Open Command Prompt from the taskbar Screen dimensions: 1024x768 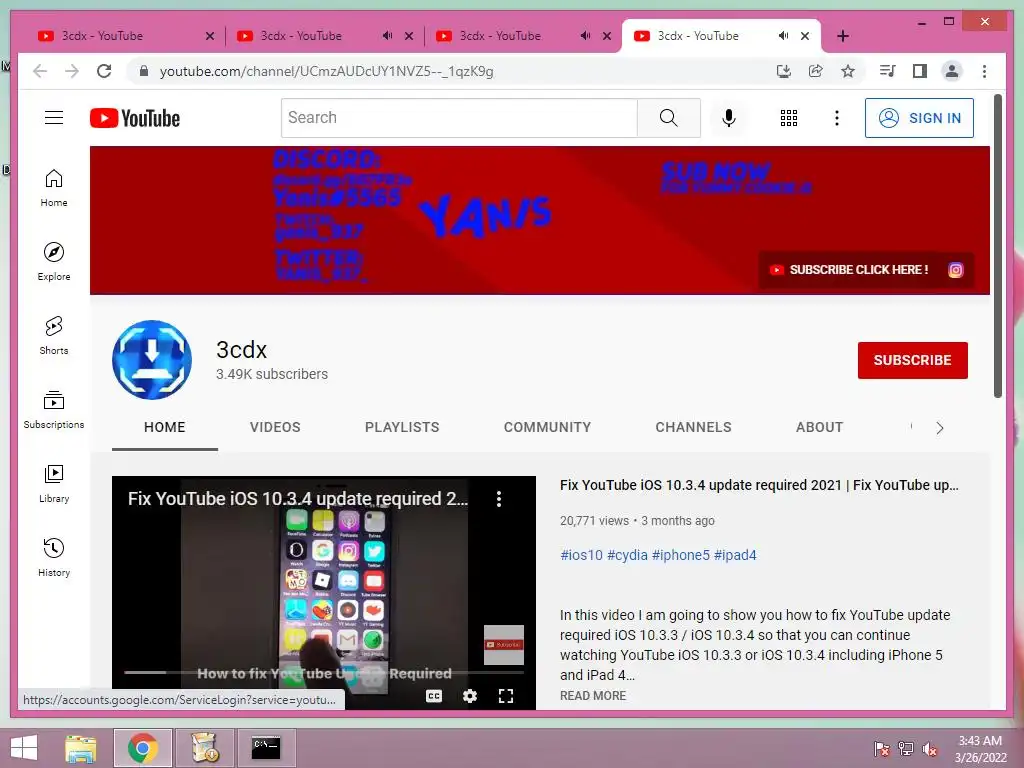point(266,748)
